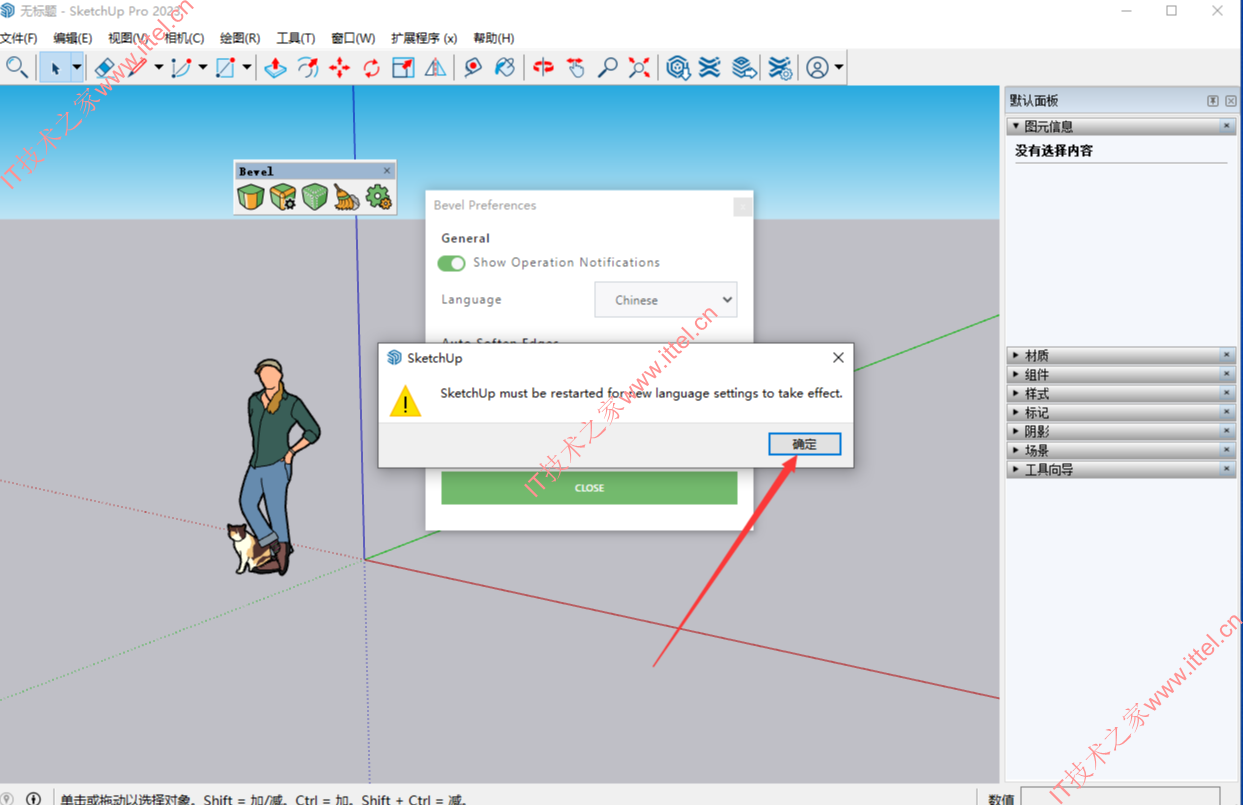Close the Bevel floating toolbar
Image resolution: width=1243 pixels, height=805 pixels.
[x=387, y=171]
